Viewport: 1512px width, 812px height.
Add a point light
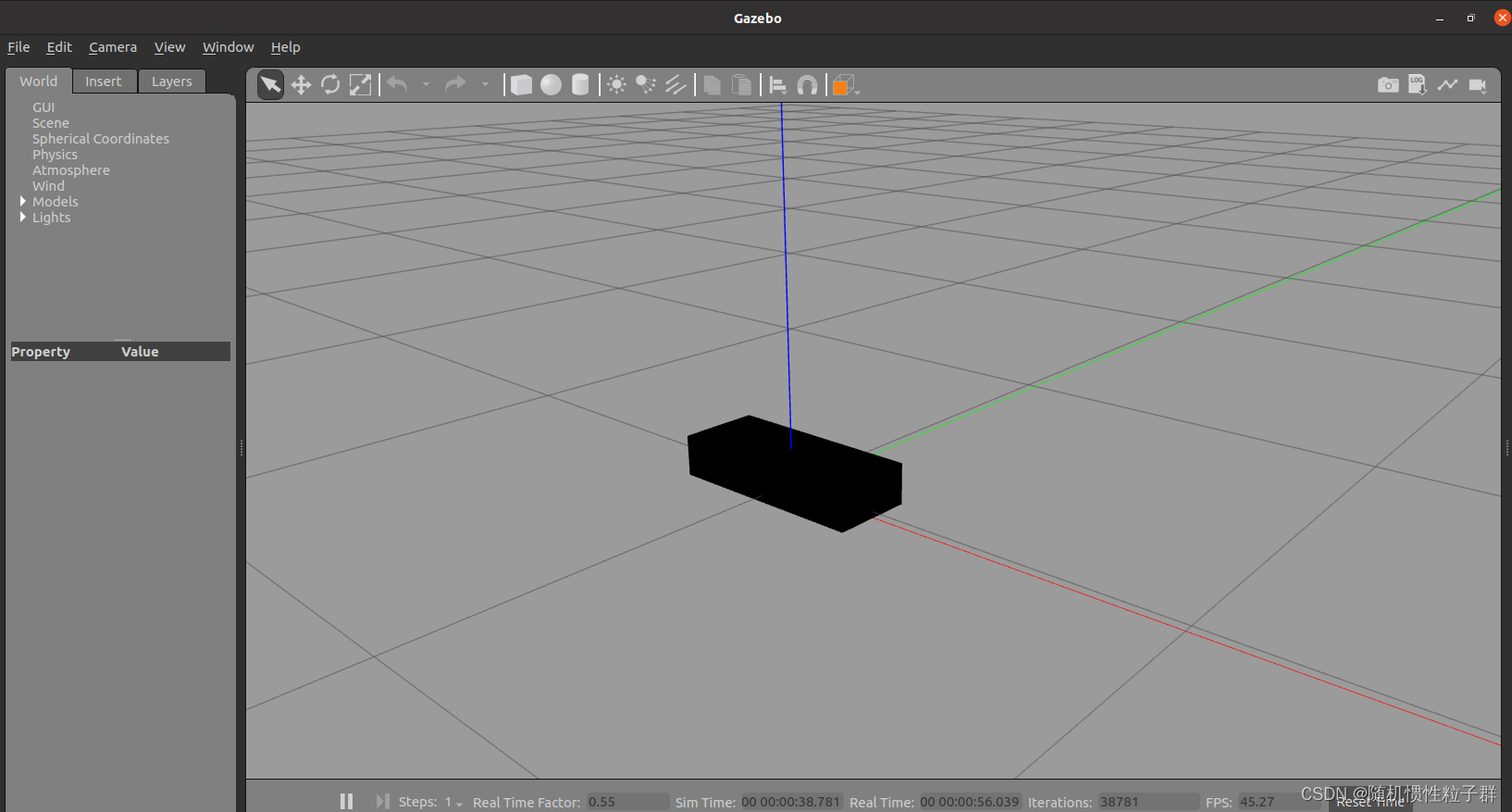click(x=616, y=85)
